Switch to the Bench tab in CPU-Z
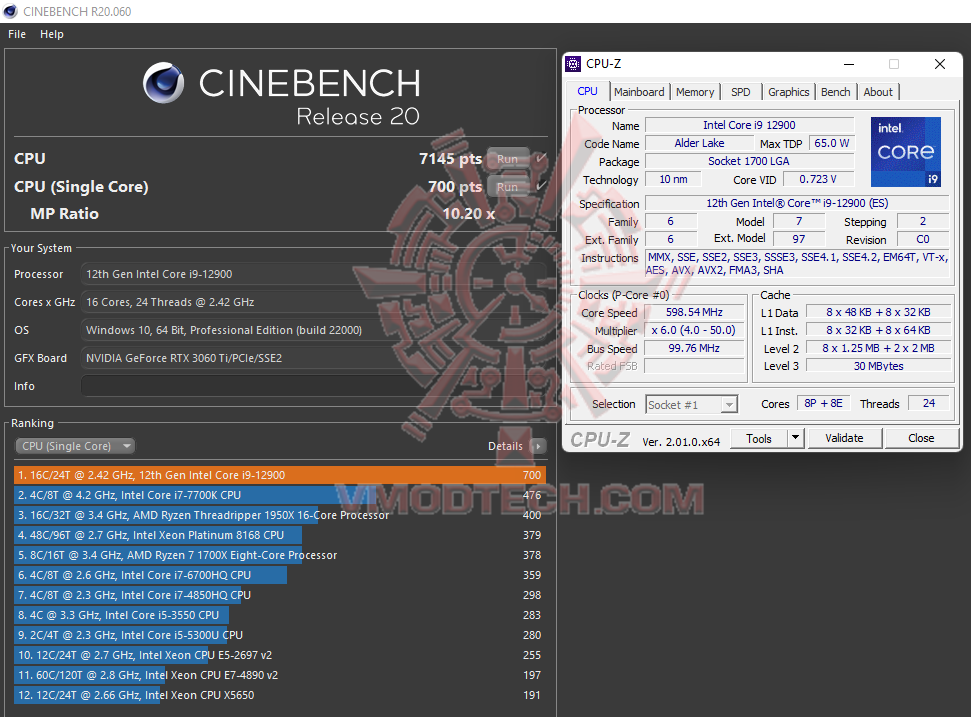This screenshot has width=971, height=717. pyautogui.click(x=835, y=92)
